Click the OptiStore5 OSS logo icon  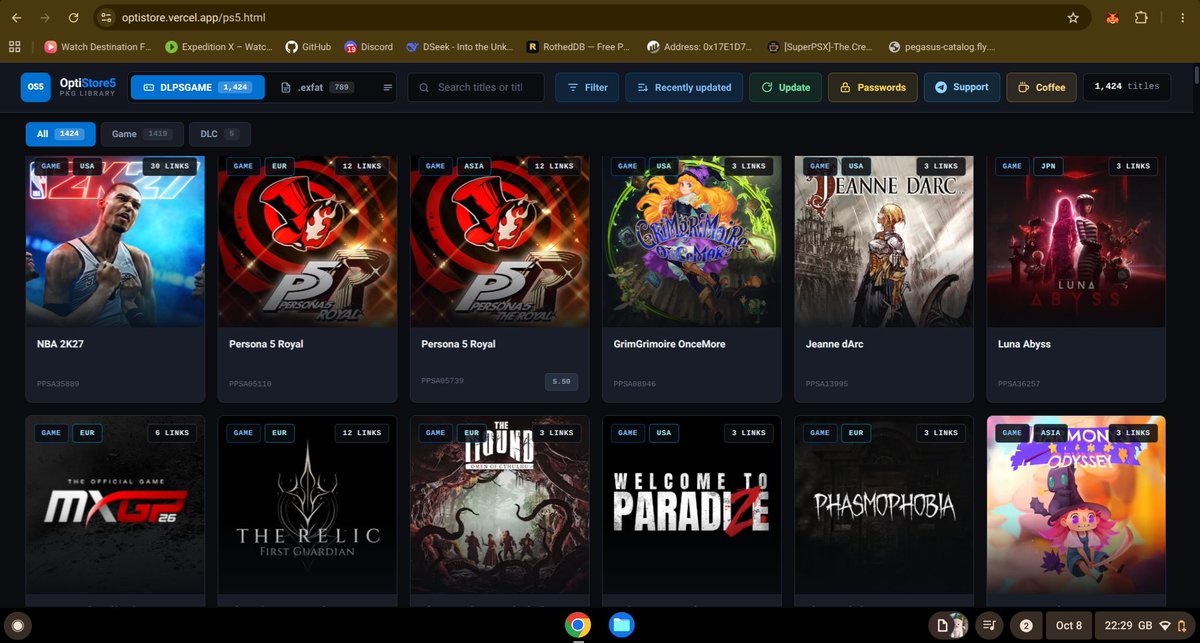click(x=36, y=87)
